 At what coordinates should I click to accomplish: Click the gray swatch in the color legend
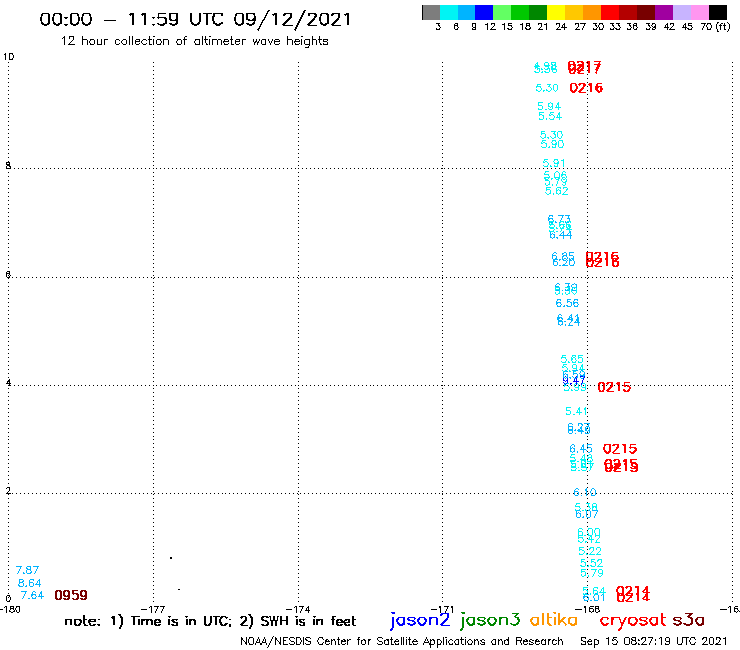[431, 12]
